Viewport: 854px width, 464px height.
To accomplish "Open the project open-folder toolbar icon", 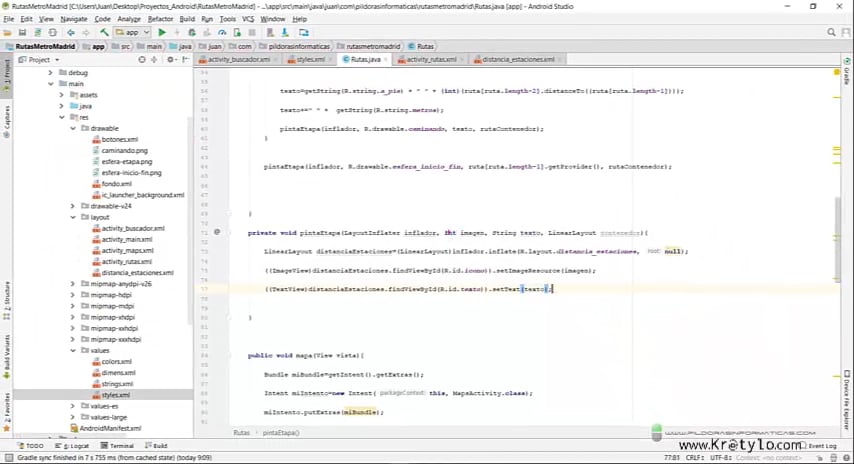I will (x=8, y=33).
